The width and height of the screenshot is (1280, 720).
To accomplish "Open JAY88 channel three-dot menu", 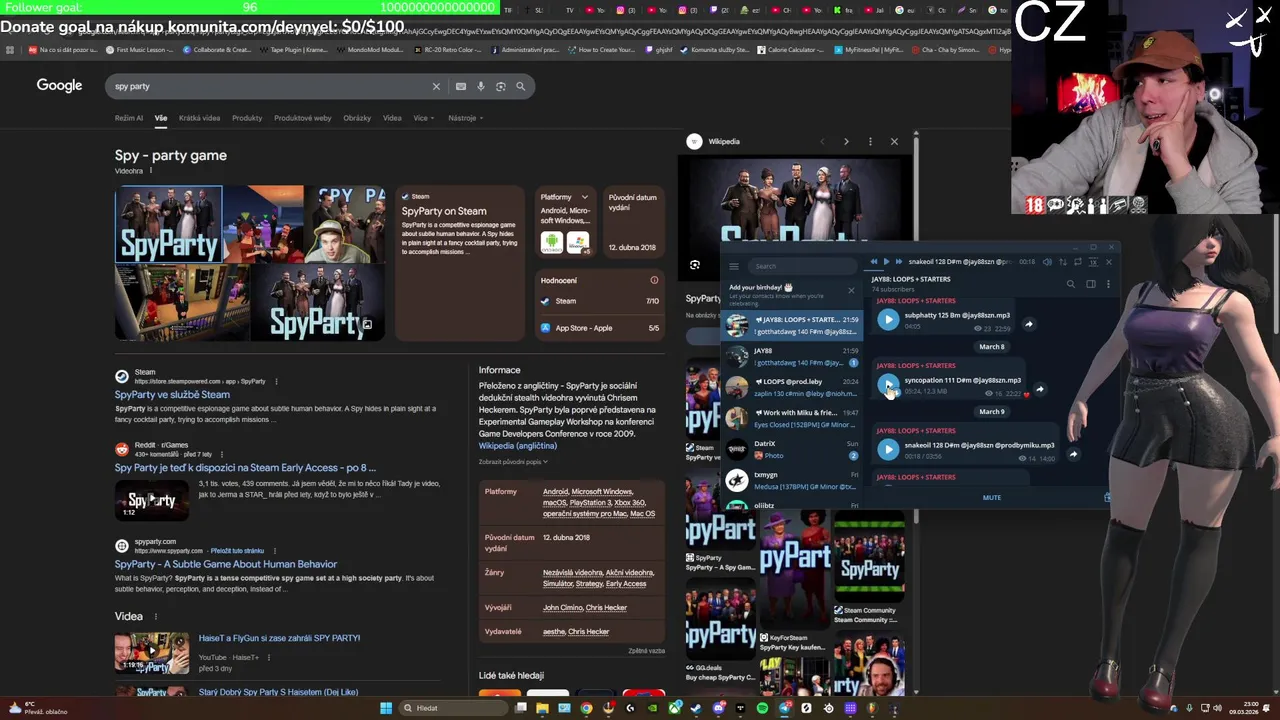I will [1107, 284].
